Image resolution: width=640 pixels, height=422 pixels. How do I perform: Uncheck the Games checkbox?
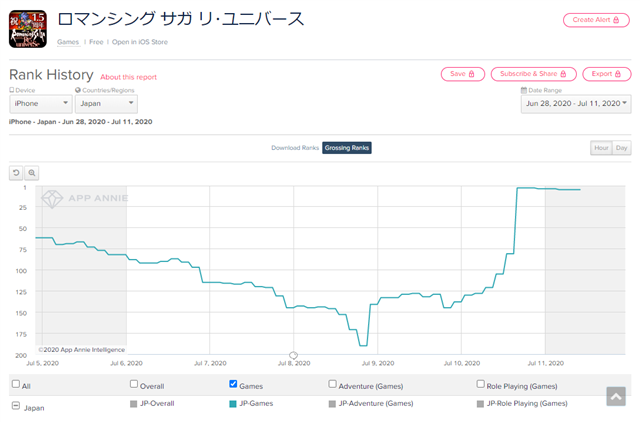pos(233,384)
